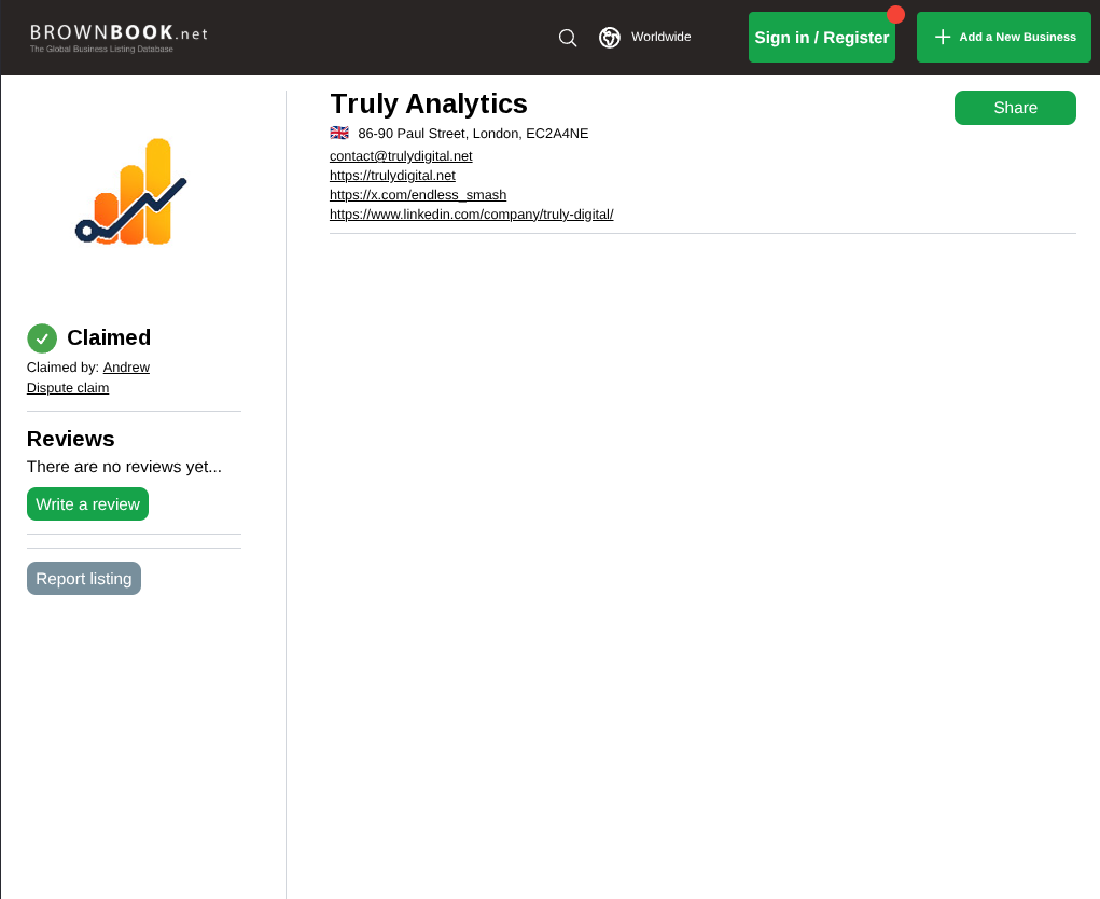The height and width of the screenshot is (899, 1100).
Task: Click the Reviews heading
Action: [x=70, y=439]
